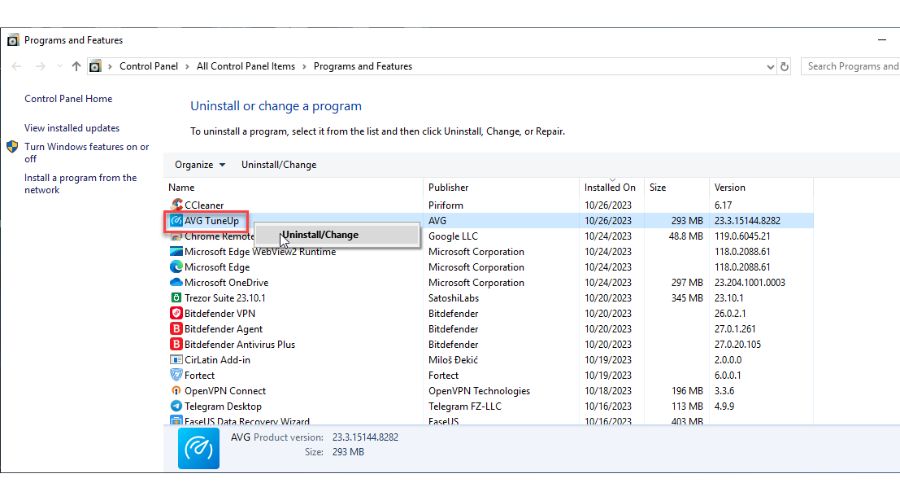Click the CirLatin Add-in icon
Viewport: 900px width, 500px height.
tap(176, 359)
